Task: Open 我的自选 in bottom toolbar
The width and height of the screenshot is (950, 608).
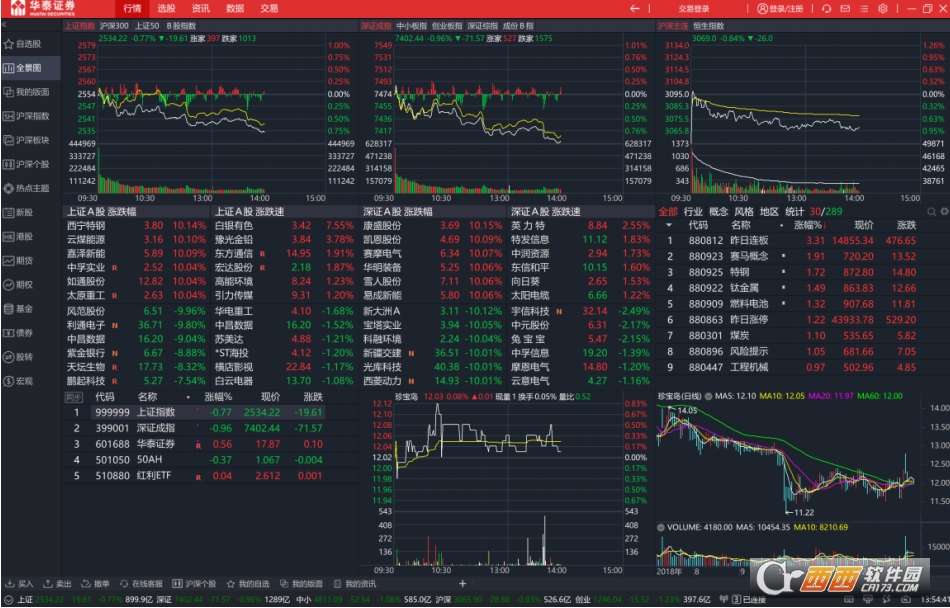Action: tap(248, 584)
